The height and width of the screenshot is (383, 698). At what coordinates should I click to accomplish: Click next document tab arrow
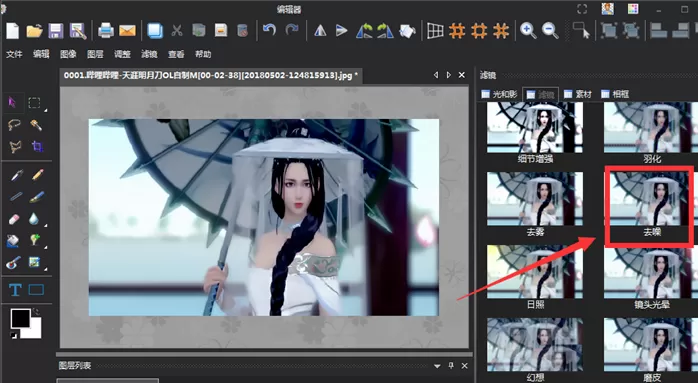point(449,75)
